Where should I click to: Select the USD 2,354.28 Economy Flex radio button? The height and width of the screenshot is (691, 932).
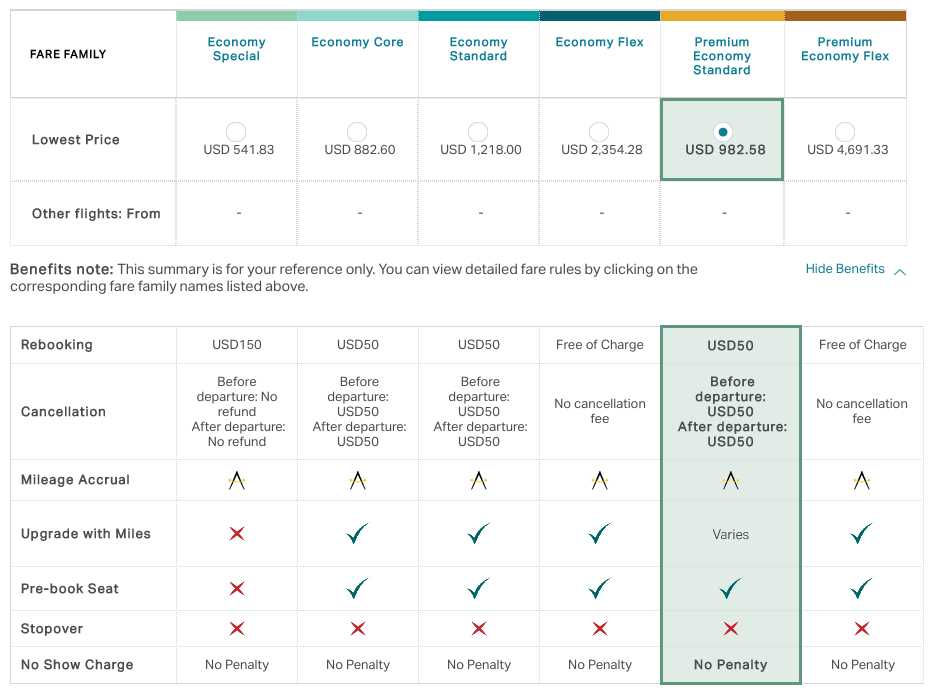pos(599,132)
